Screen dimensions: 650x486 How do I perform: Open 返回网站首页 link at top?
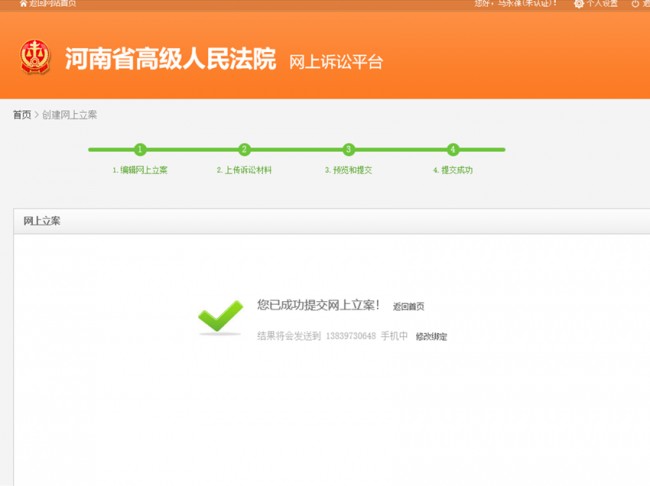tap(53, 3)
